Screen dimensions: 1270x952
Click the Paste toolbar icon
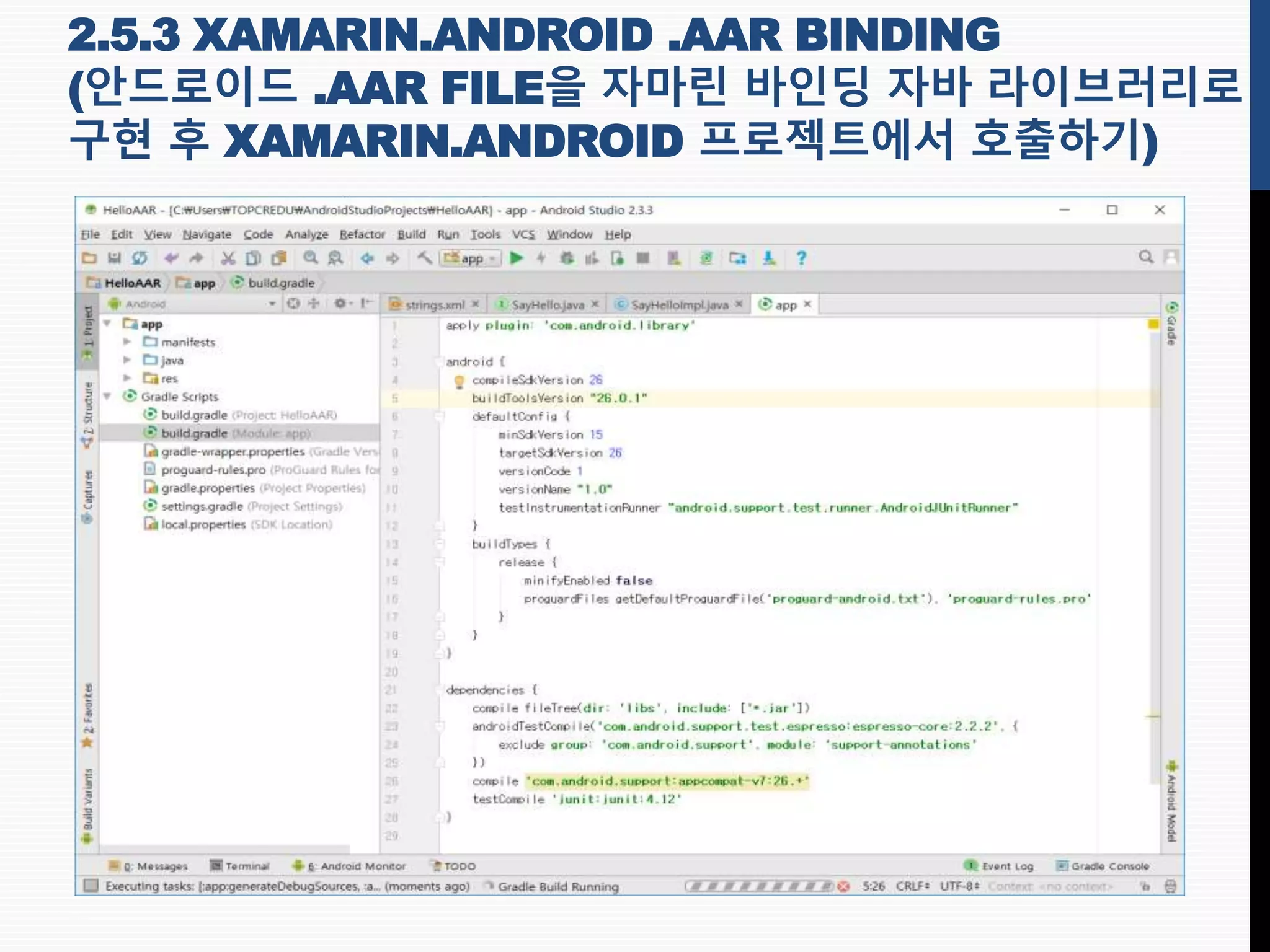pyautogui.click(x=279, y=258)
